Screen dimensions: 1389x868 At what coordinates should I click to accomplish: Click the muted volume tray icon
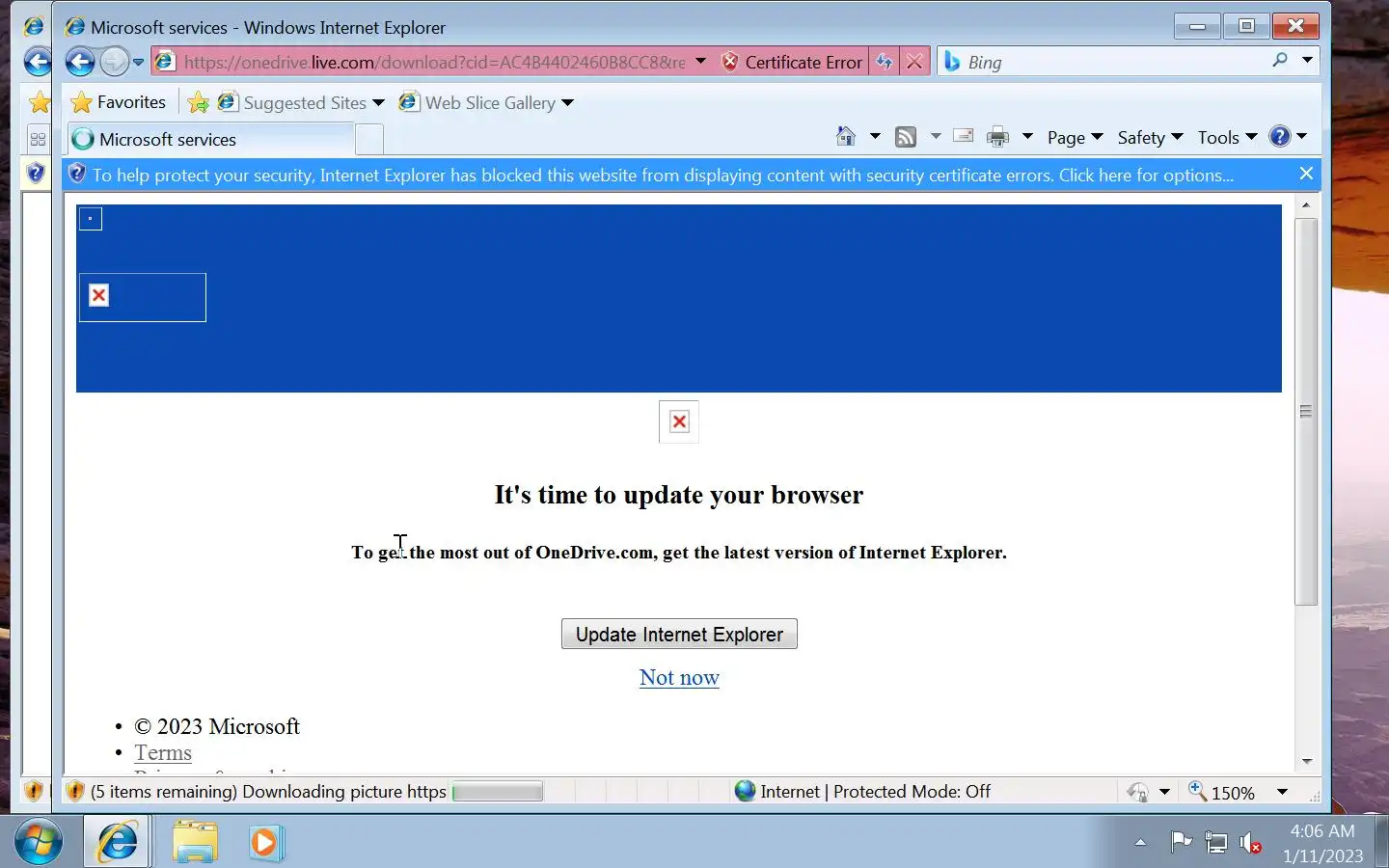click(x=1250, y=843)
